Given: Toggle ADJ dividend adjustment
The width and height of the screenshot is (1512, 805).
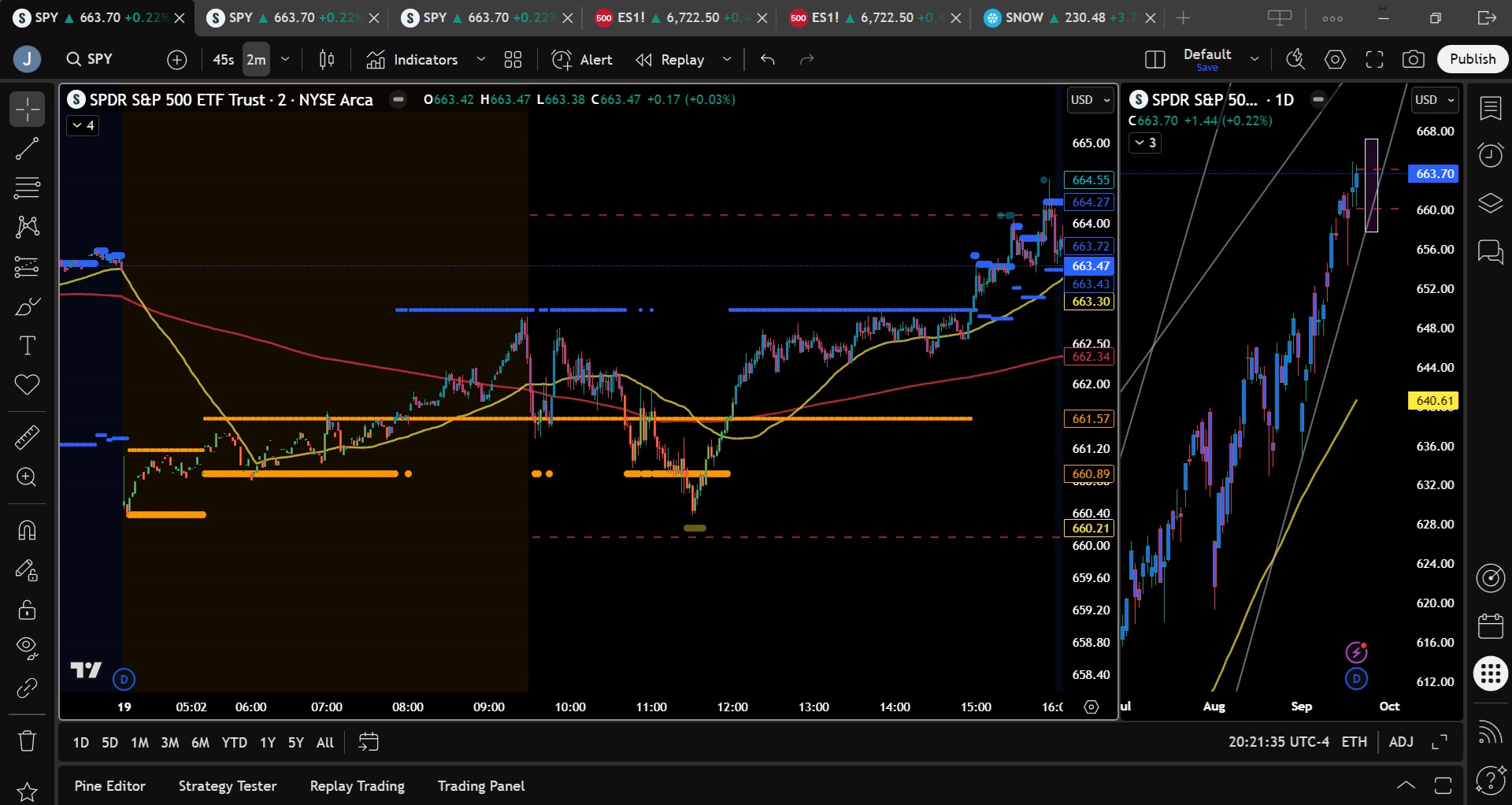Looking at the screenshot, I should [1401, 742].
